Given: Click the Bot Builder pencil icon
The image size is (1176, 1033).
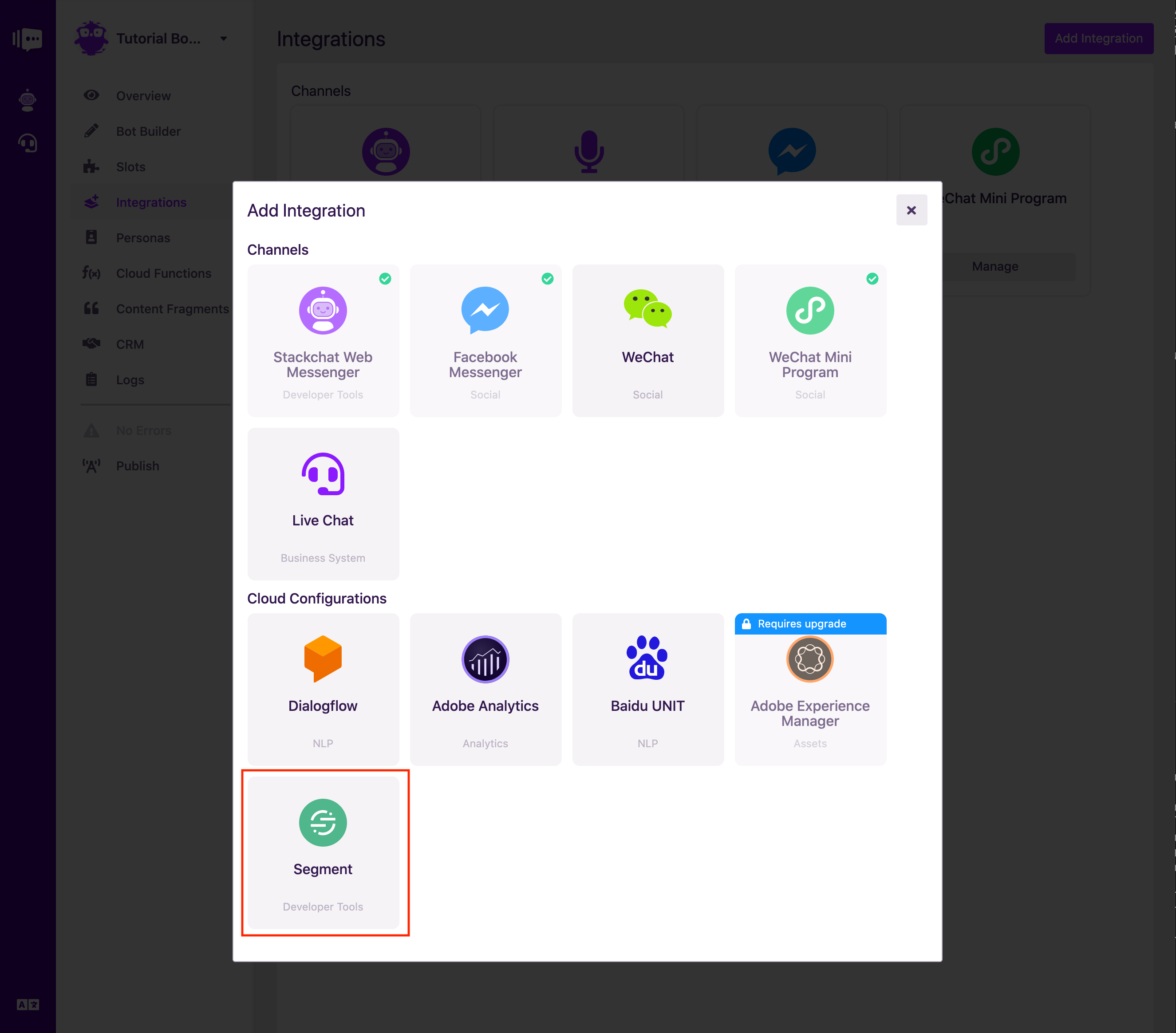Looking at the screenshot, I should (x=91, y=130).
